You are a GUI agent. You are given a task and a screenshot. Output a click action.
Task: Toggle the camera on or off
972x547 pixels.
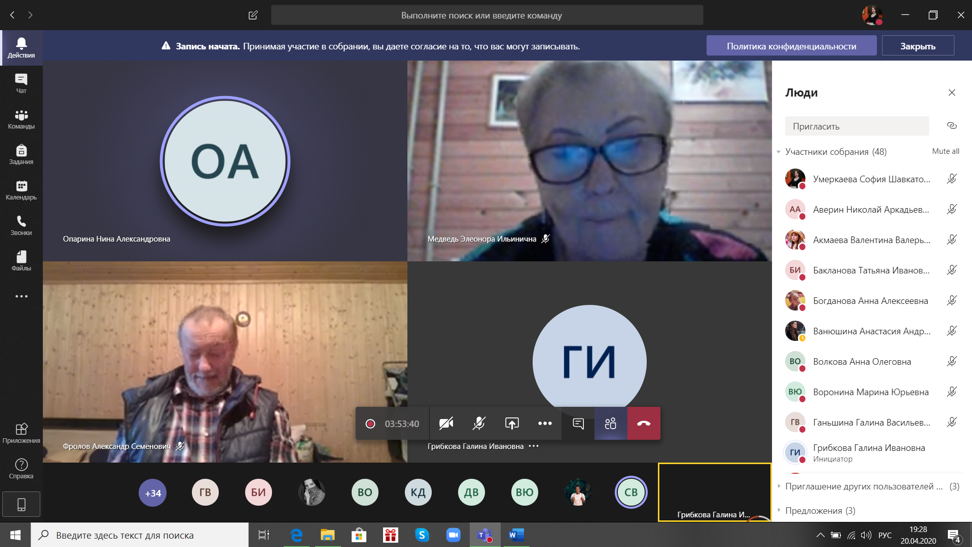tap(446, 424)
